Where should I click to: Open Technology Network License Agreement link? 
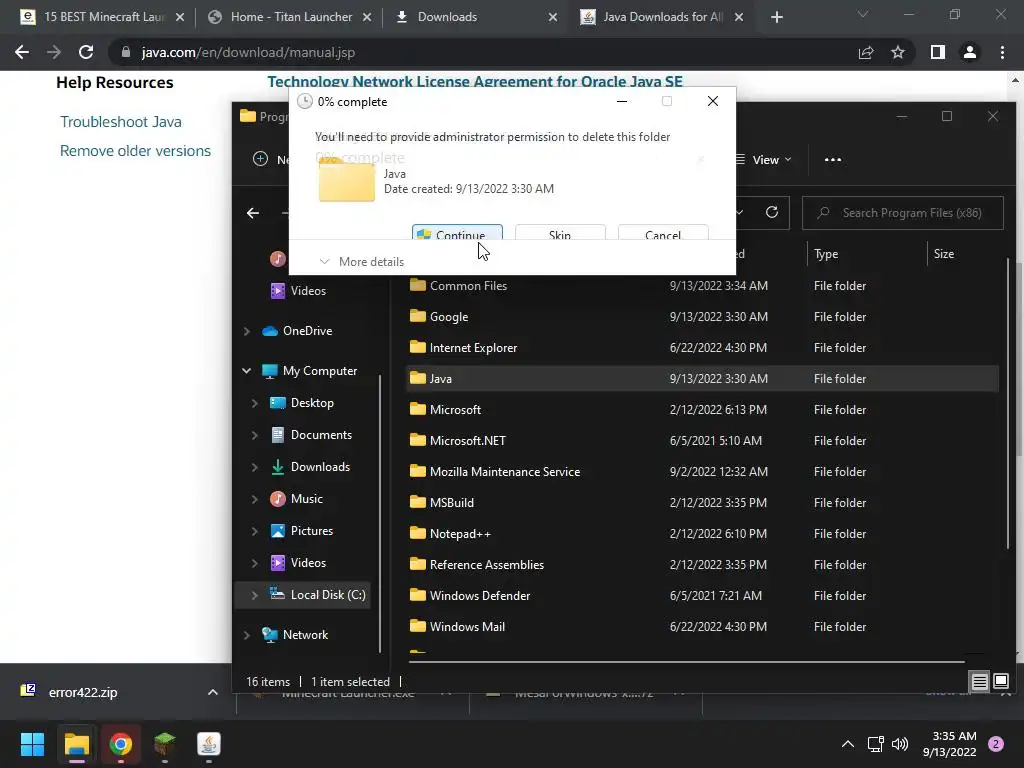click(475, 82)
